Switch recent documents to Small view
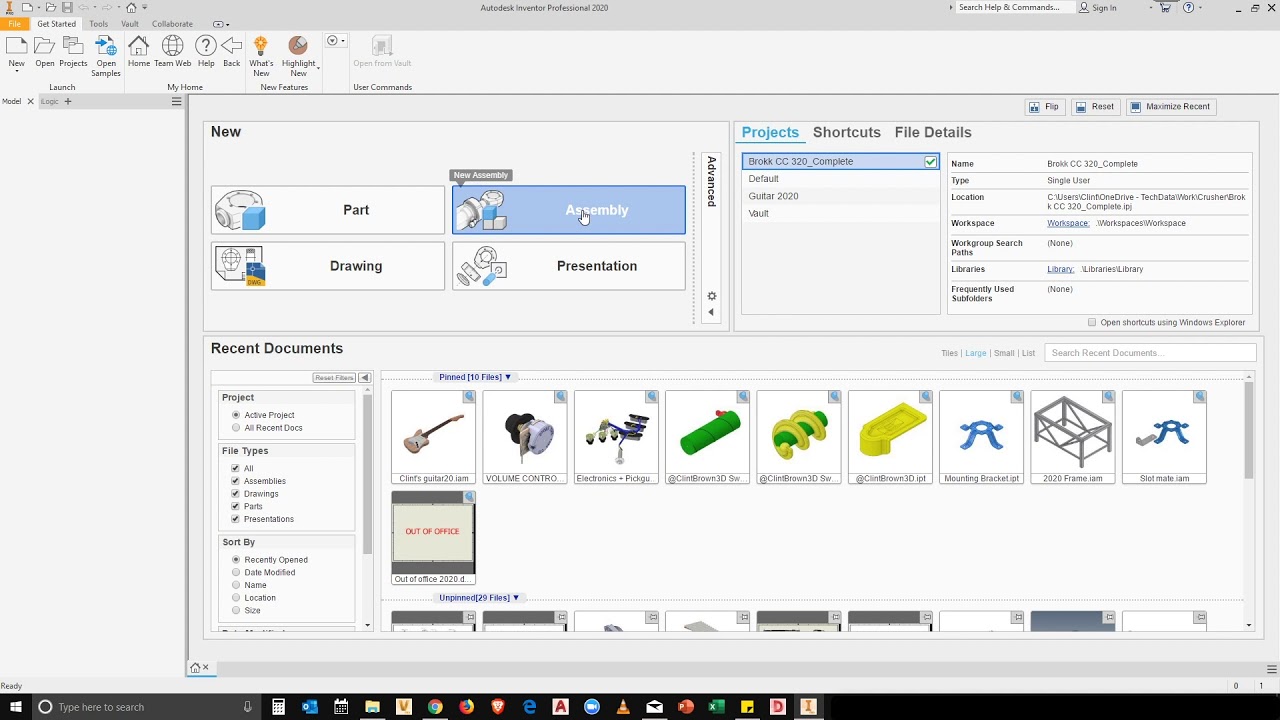Image resolution: width=1280 pixels, height=720 pixels. coord(1004,353)
